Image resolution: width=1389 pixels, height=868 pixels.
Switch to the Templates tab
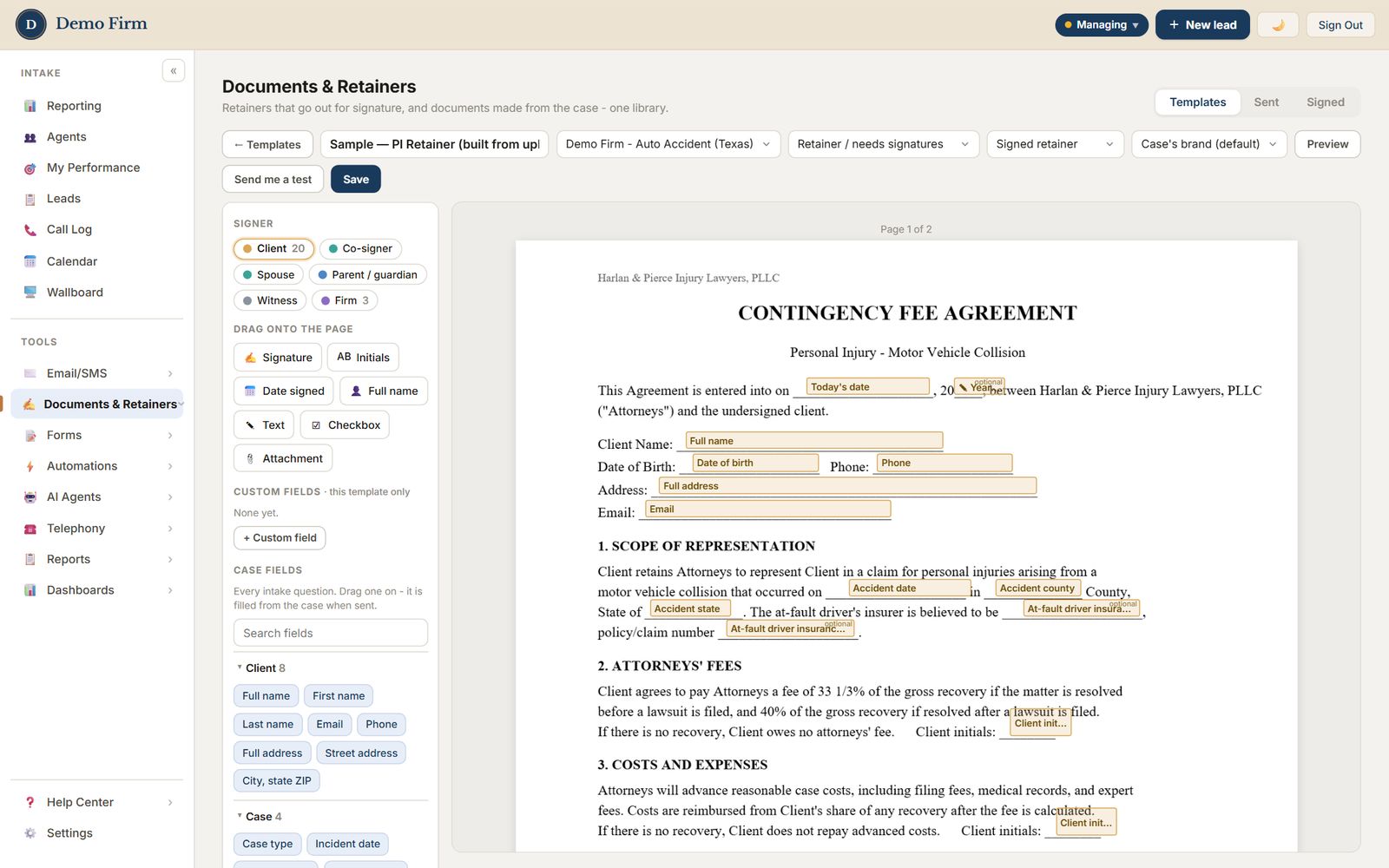(x=1197, y=102)
